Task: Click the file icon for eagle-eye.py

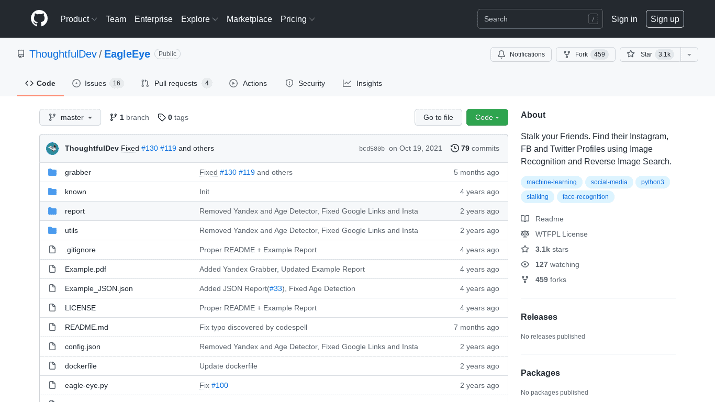Action: pos(52,385)
